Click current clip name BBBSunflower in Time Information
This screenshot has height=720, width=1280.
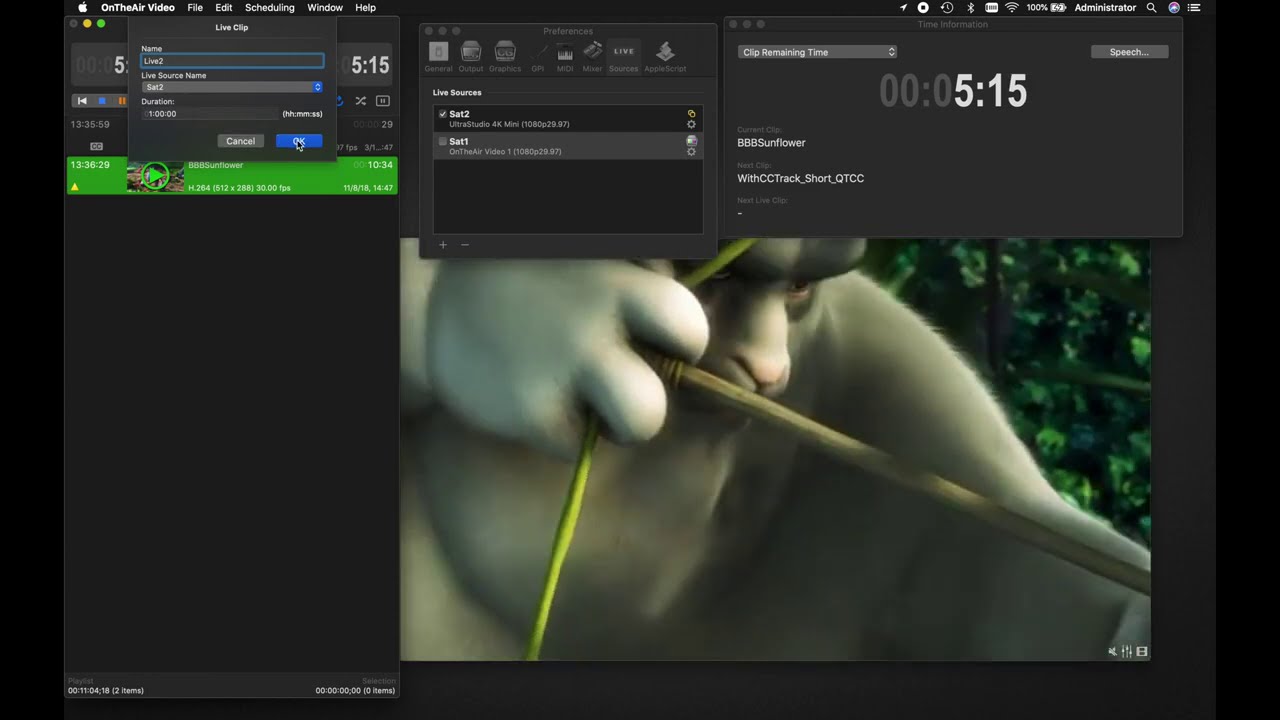point(771,143)
